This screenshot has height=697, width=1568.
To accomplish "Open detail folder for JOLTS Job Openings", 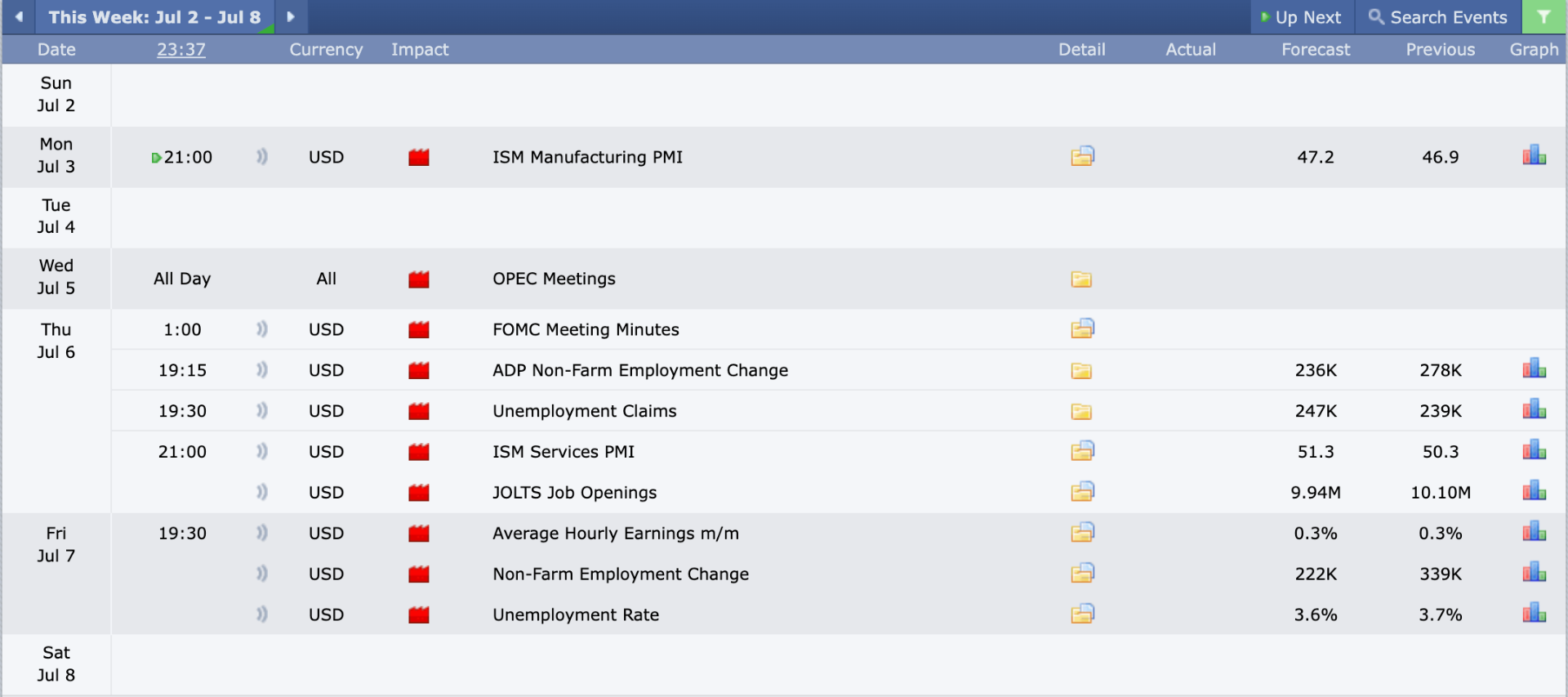I will (1082, 492).
